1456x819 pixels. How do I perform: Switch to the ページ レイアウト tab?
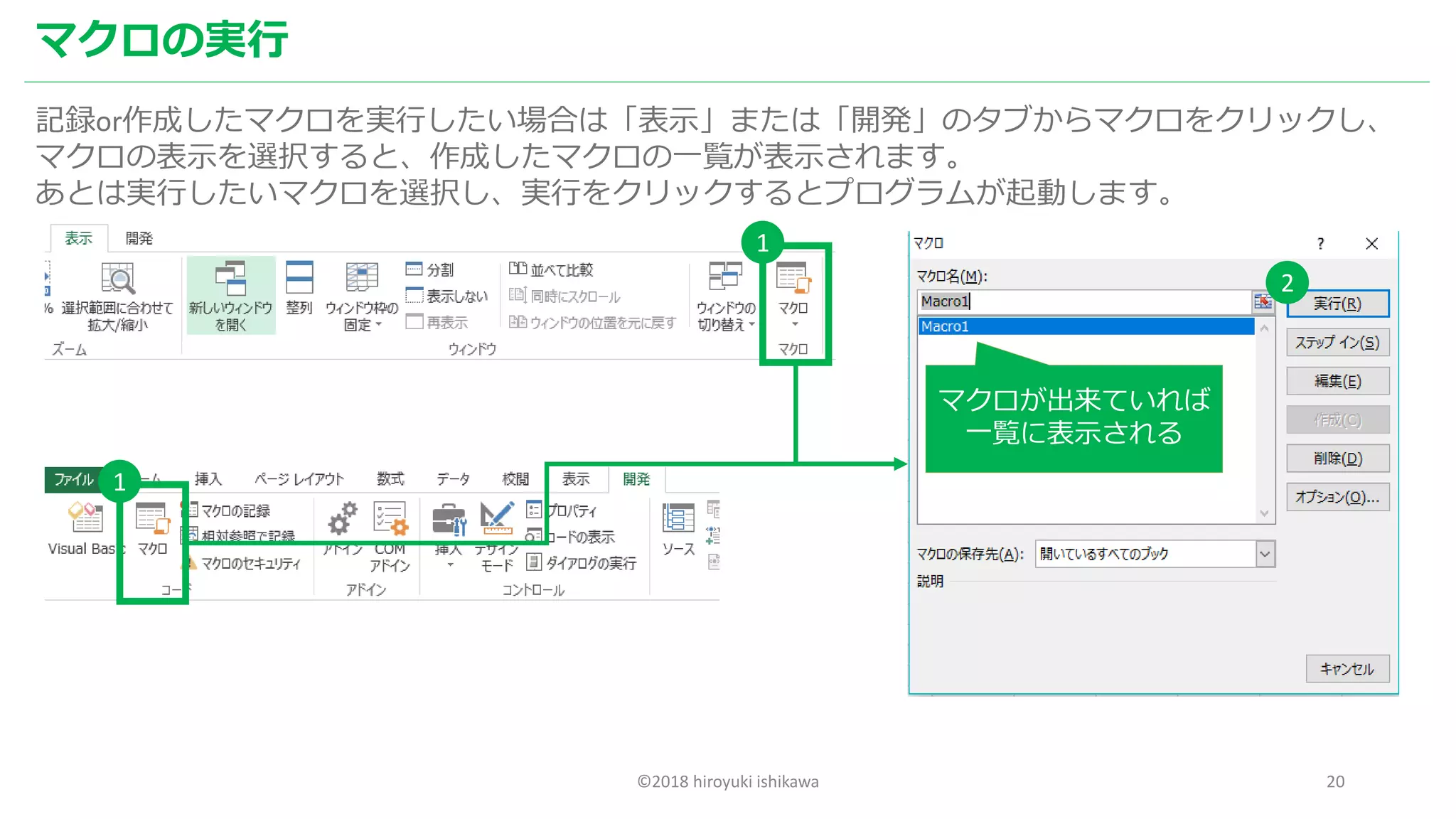click(x=299, y=479)
